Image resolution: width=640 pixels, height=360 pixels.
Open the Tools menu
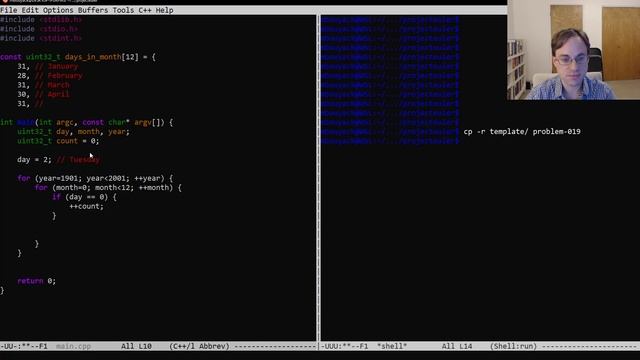(123, 10)
